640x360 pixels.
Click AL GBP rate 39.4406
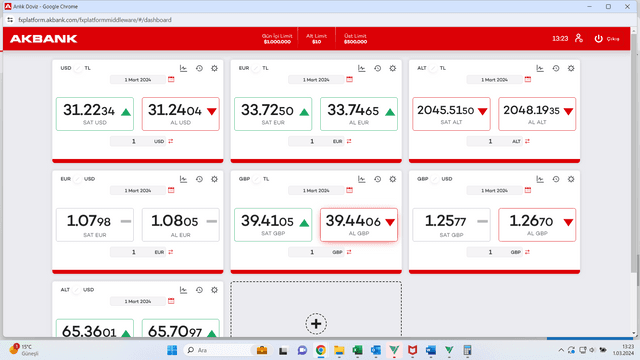click(x=359, y=225)
